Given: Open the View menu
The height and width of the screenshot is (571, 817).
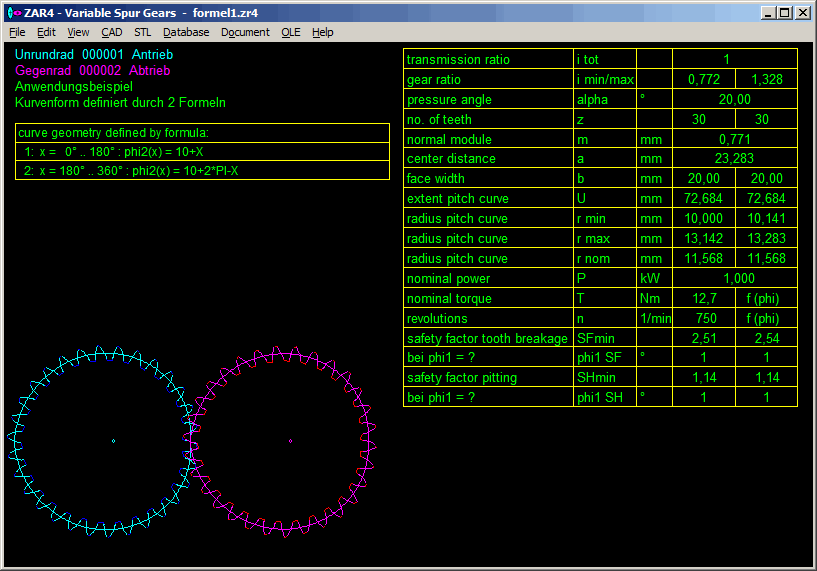Looking at the screenshot, I should (x=78, y=32).
